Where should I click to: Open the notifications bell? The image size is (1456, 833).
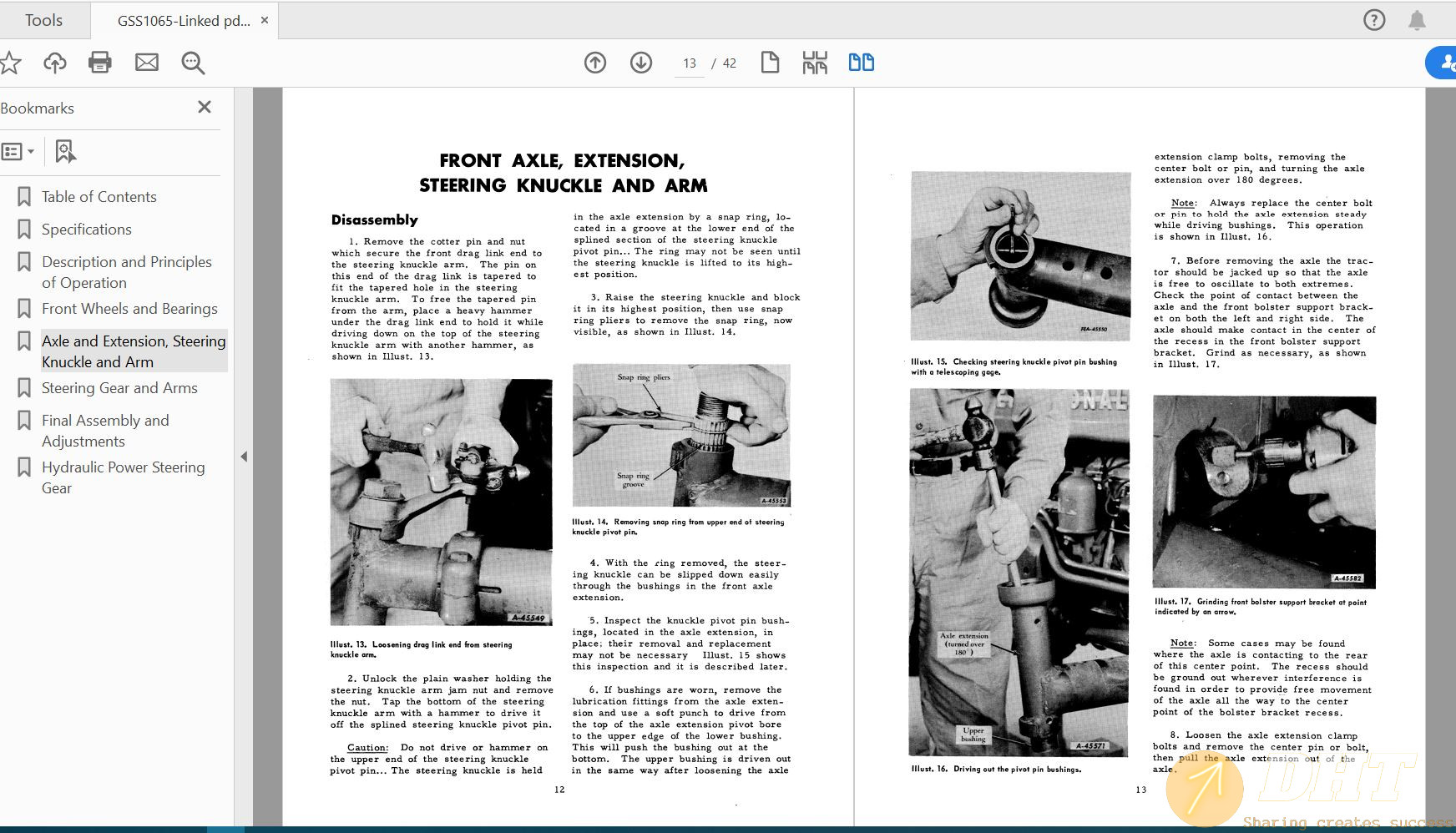point(1417,20)
